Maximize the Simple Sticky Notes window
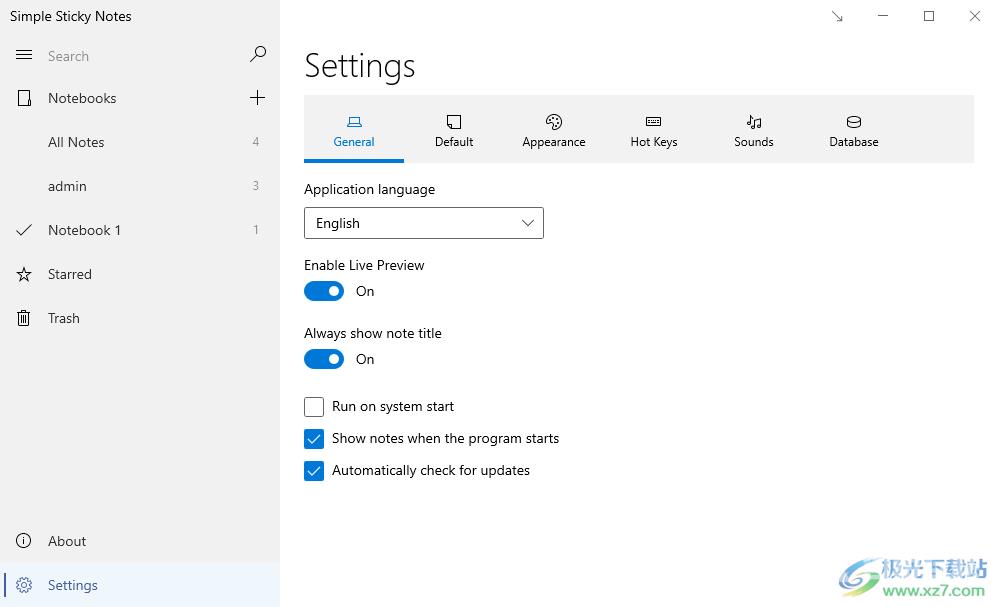The height and width of the screenshot is (607, 998). [929, 16]
